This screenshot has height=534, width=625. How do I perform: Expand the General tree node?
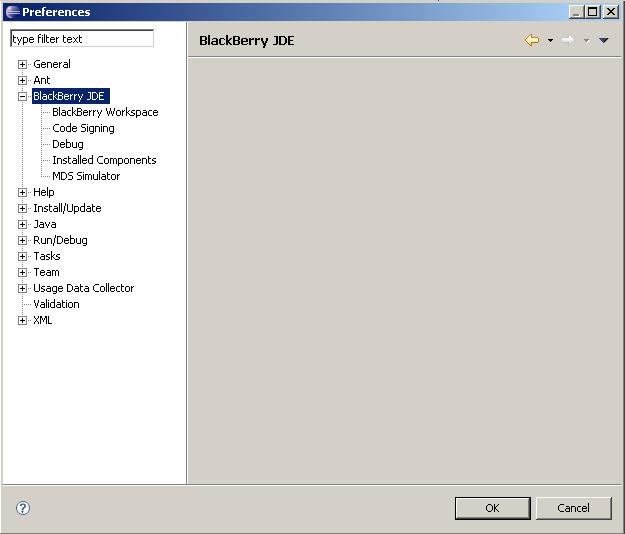tap(22, 64)
